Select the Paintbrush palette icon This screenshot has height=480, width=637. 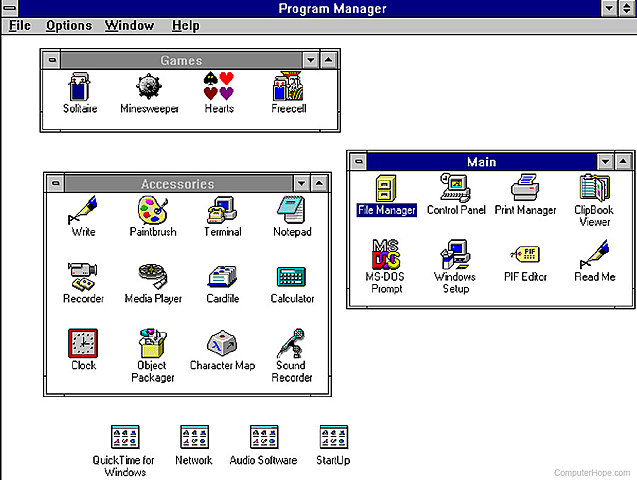pos(153,210)
